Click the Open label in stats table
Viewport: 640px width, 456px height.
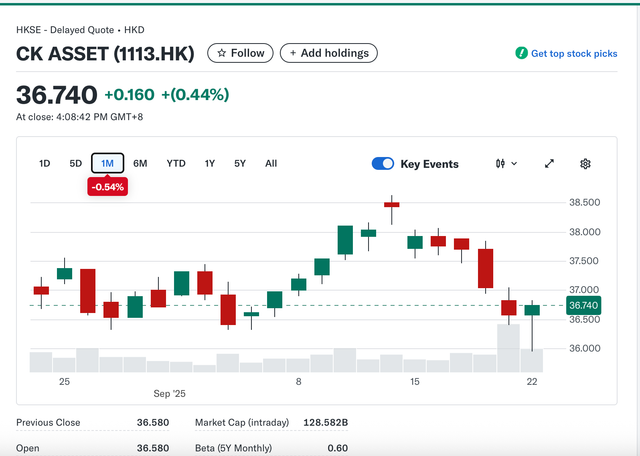click(x=28, y=448)
